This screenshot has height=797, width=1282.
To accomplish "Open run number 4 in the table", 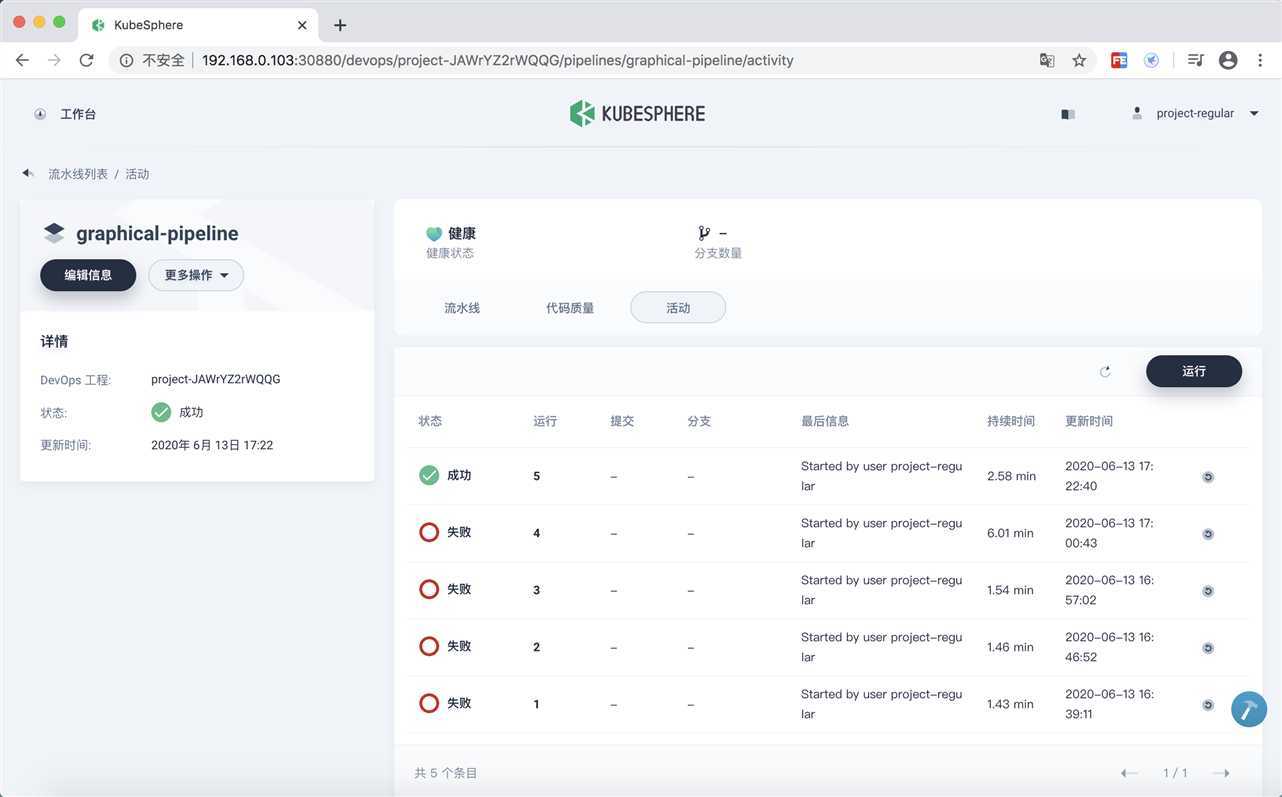I will coord(537,533).
